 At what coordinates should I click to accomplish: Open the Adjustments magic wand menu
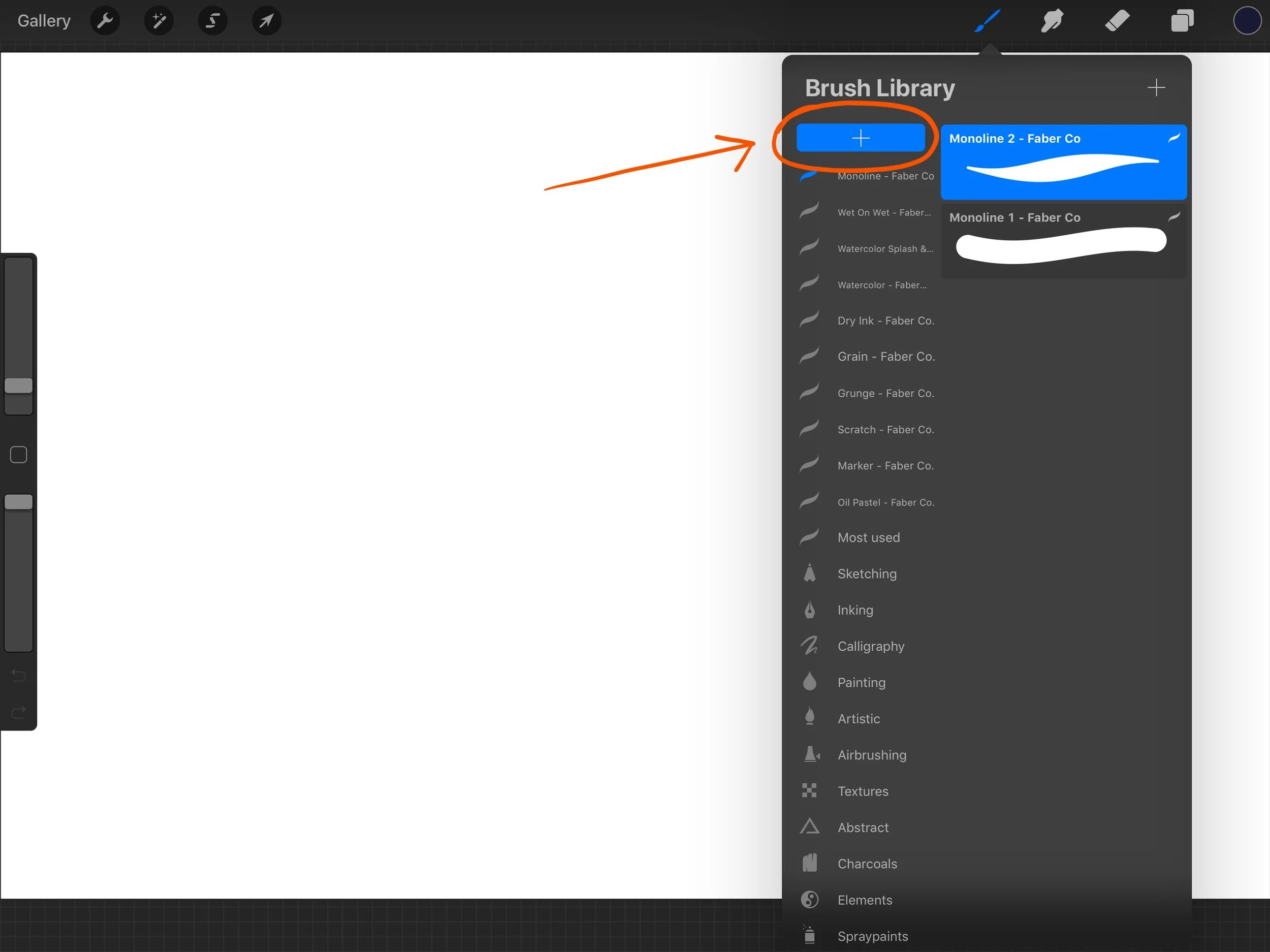[x=159, y=21]
